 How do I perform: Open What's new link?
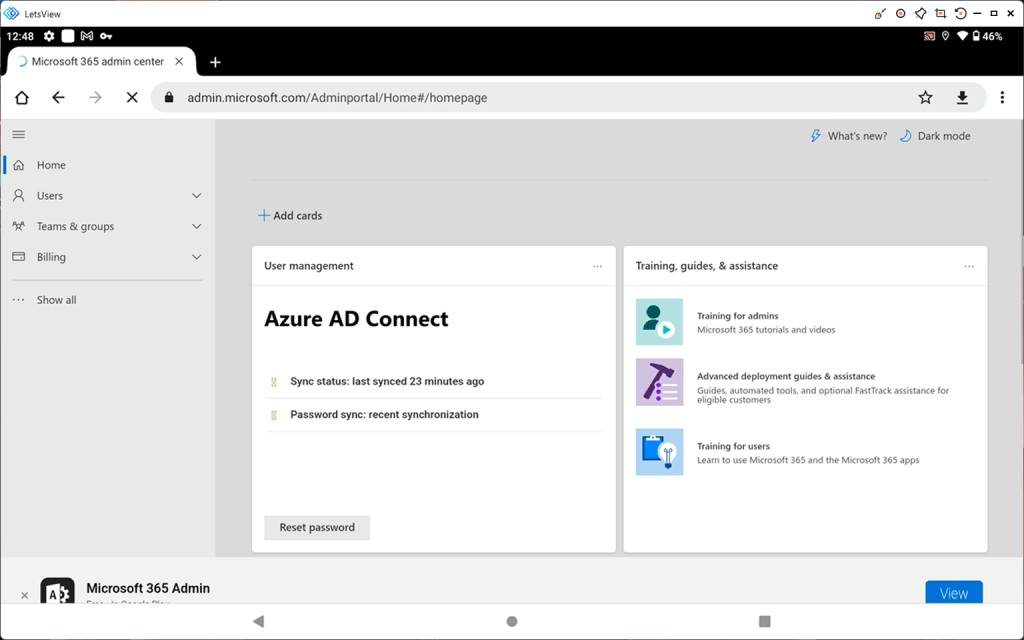pyautogui.click(x=848, y=136)
